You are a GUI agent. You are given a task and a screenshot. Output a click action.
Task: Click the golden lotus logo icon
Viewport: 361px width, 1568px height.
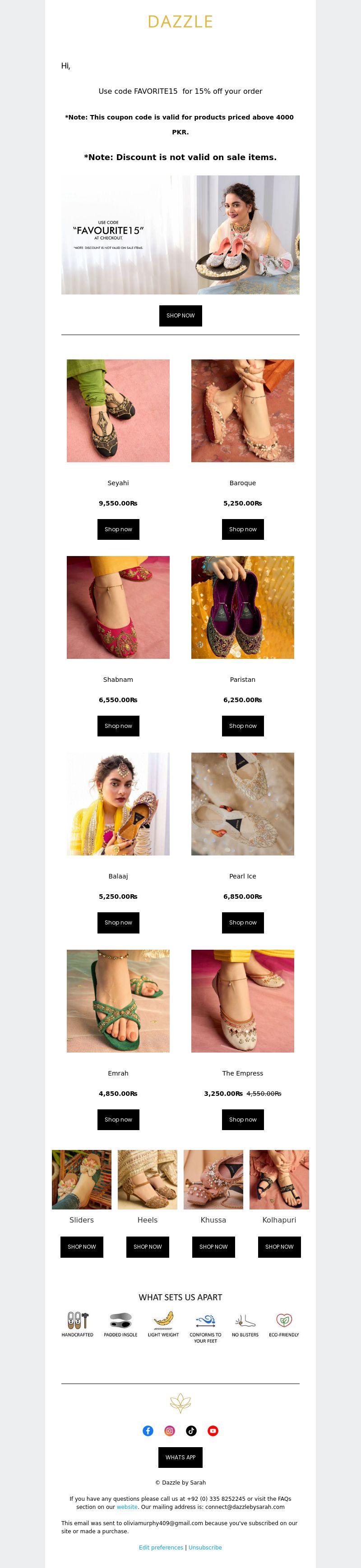[180, 1403]
